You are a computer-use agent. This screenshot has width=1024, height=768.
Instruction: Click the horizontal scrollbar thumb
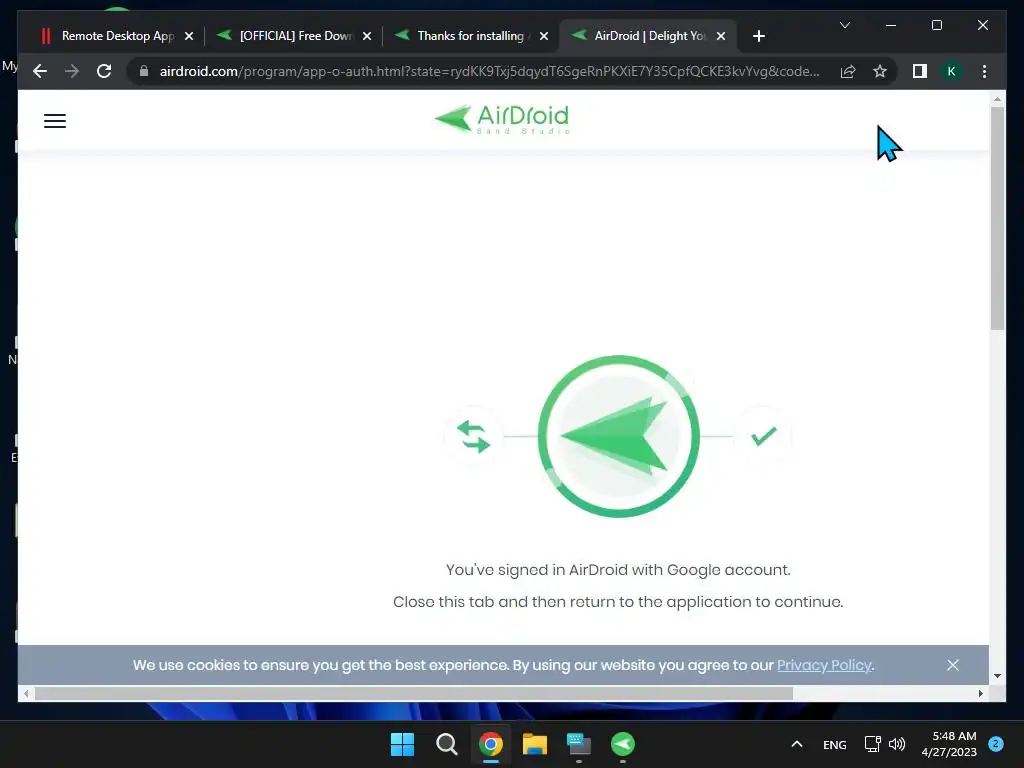click(413, 694)
